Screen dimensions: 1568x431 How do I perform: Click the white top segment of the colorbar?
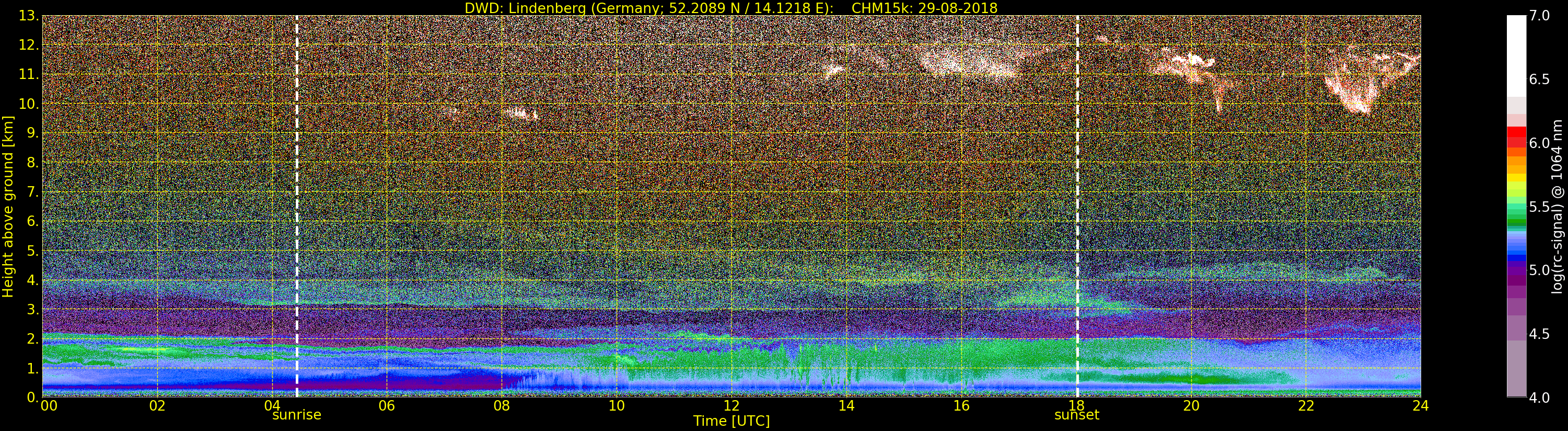coord(1516,56)
